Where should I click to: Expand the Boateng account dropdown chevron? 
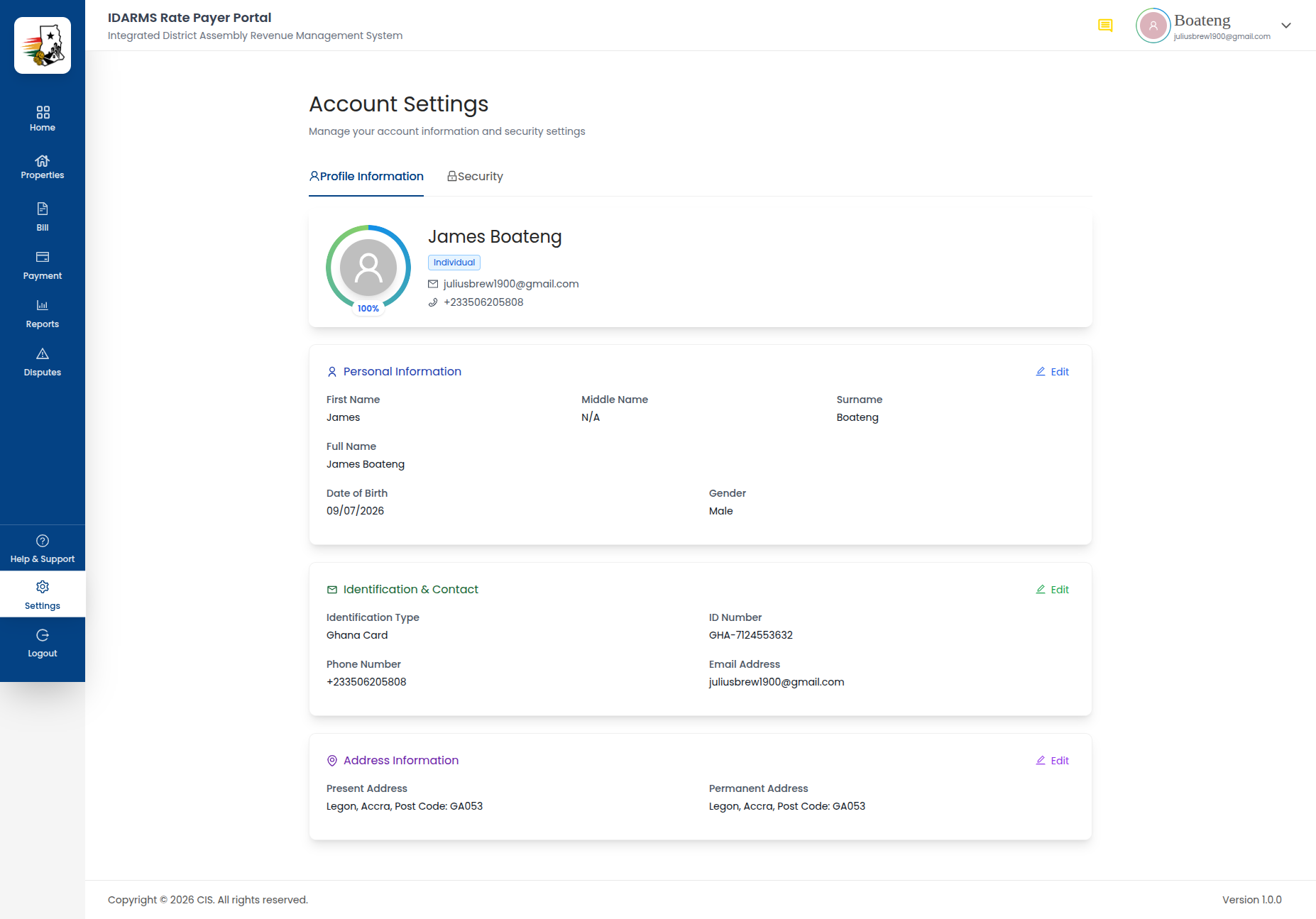point(1286,26)
